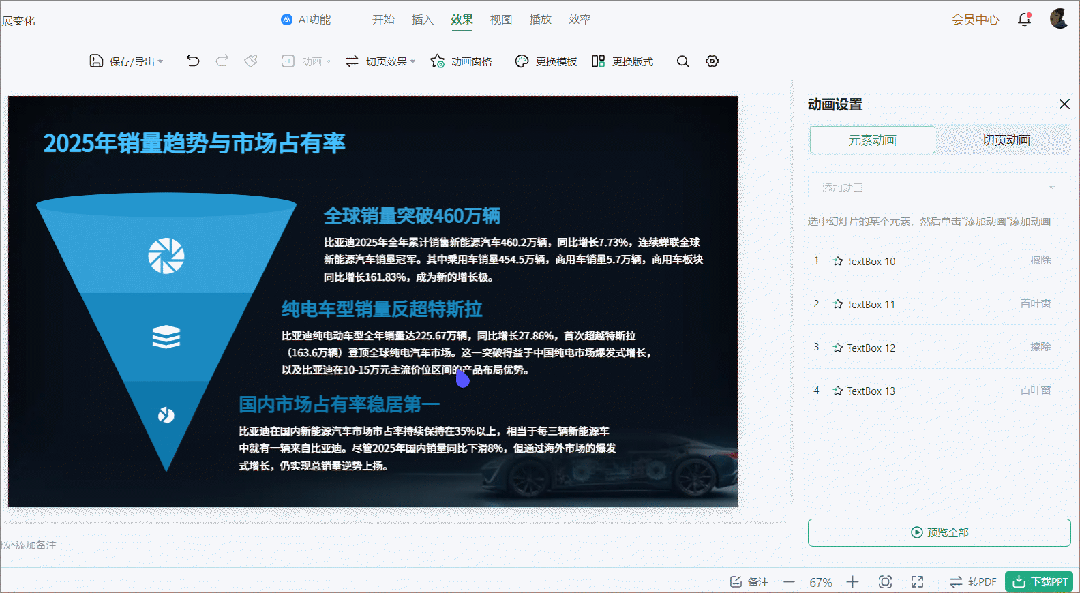This screenshot has width=1080, height=593.
Task: Click the slide title 2025年销量趋势与市场占有率
Action: pos(194,143)
